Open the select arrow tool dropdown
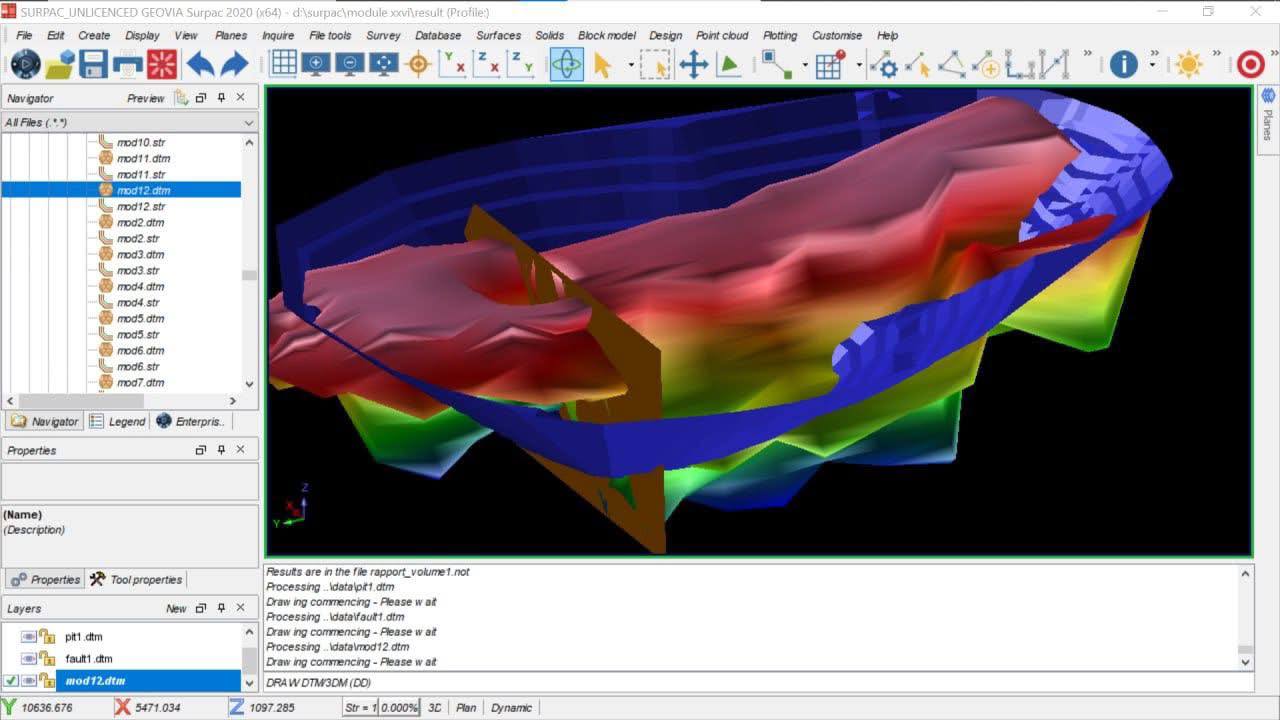The height and width of the screenshot is (720, 1280). (x=631, y=65)
